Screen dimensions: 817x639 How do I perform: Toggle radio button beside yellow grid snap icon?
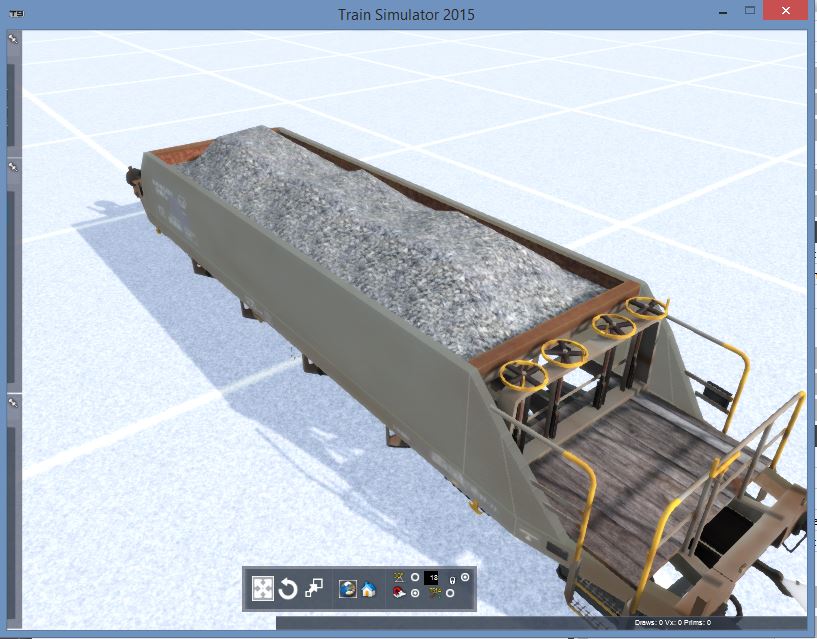click(450, 593)
